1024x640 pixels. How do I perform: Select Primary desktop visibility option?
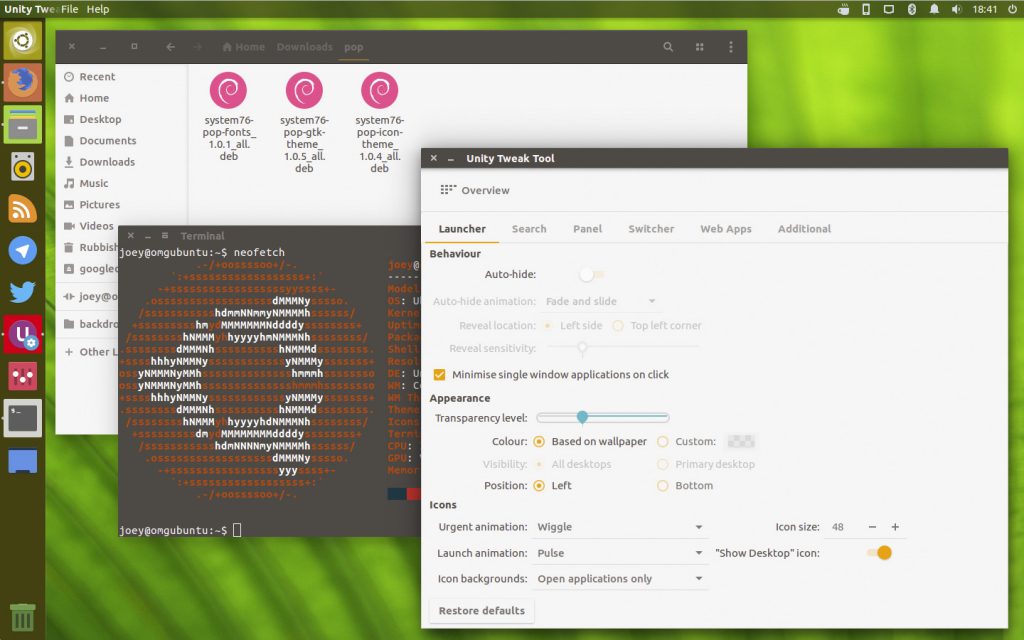[663, 464]
